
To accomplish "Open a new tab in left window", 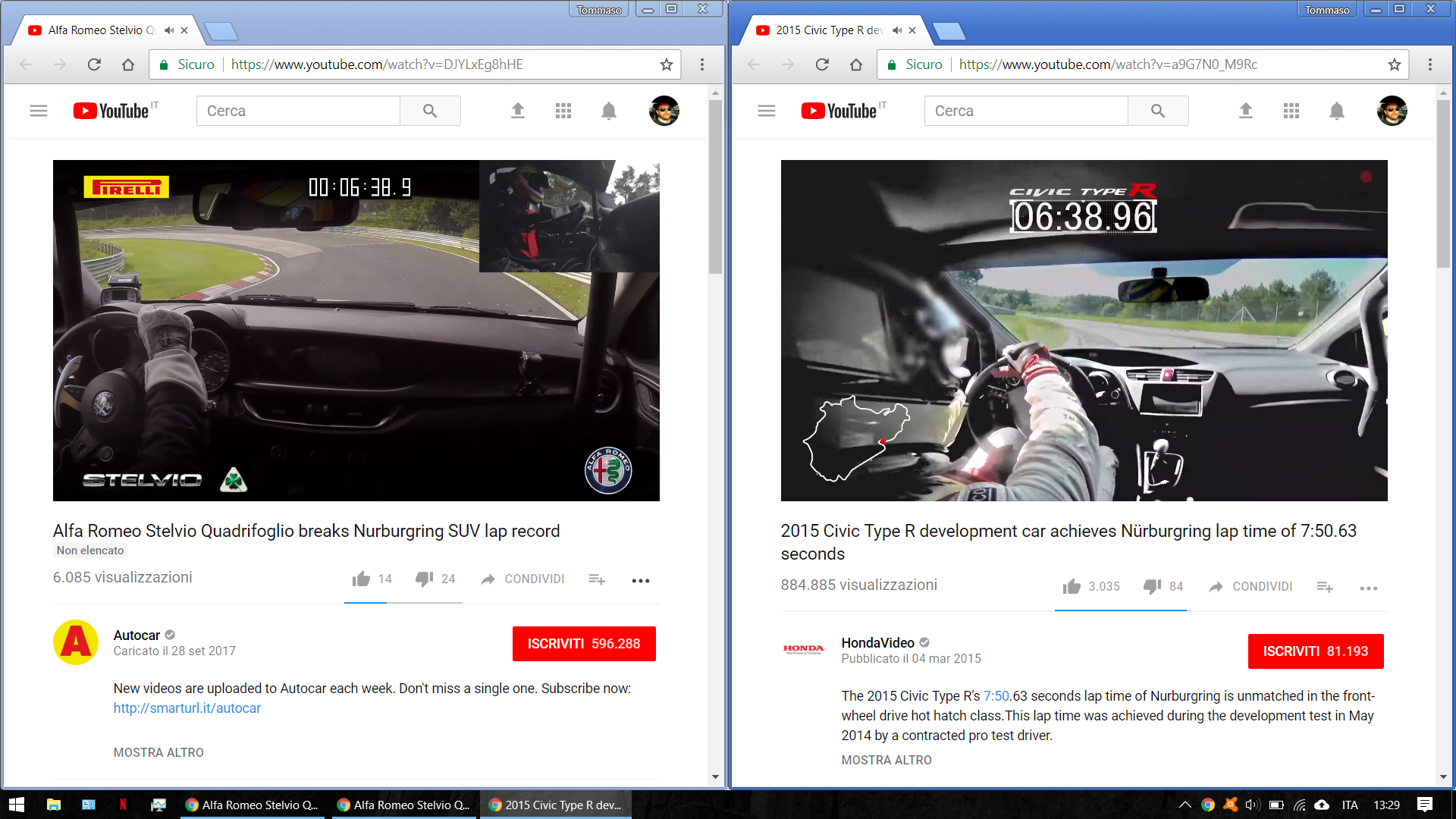I will pos(221,31).
